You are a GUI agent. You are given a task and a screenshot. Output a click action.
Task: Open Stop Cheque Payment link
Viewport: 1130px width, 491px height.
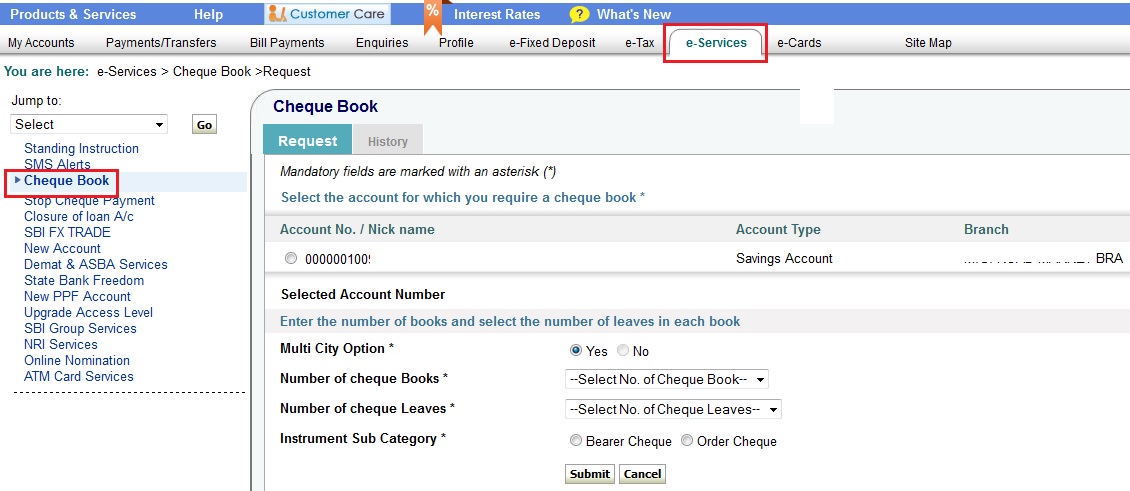click(89, 200)
